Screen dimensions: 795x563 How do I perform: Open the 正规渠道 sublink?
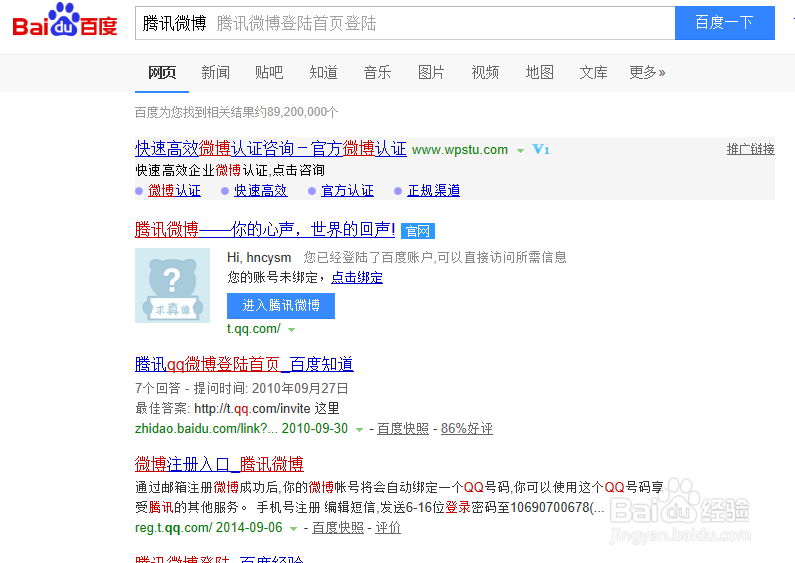[433, 191]
